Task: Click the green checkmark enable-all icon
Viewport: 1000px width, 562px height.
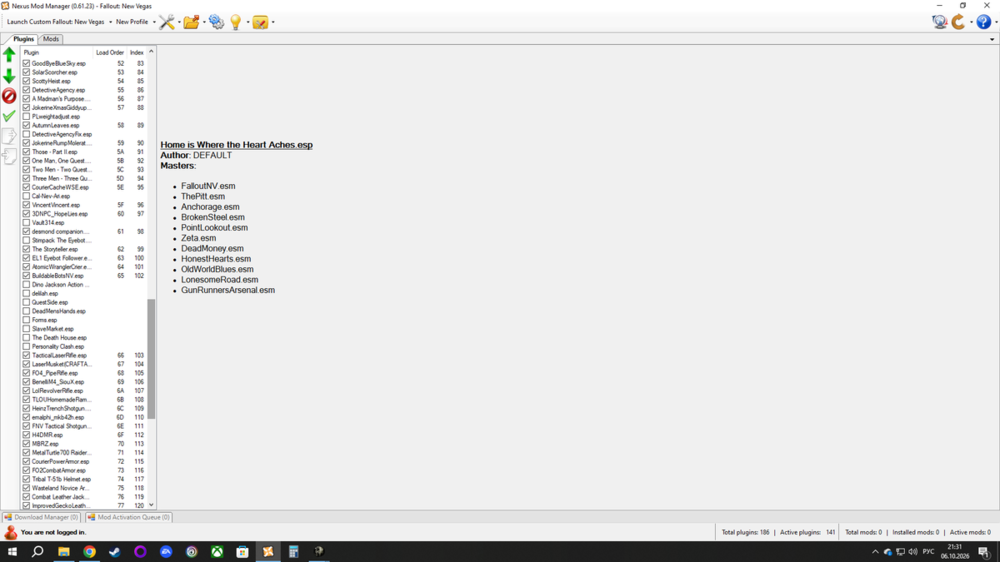Action: point(9,116)
